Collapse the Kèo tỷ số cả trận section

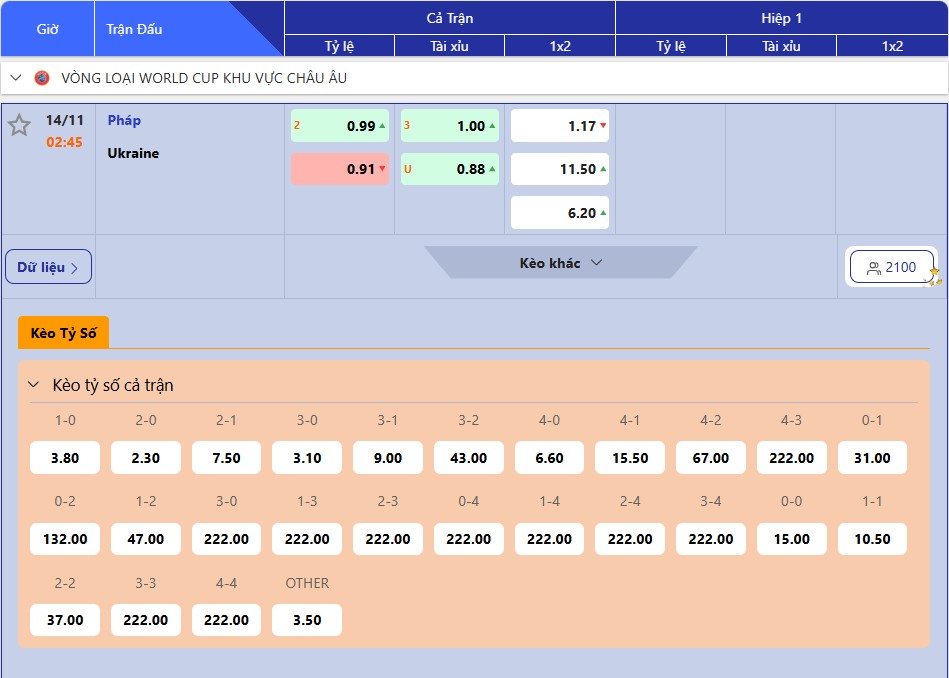[x=34, y=385]
